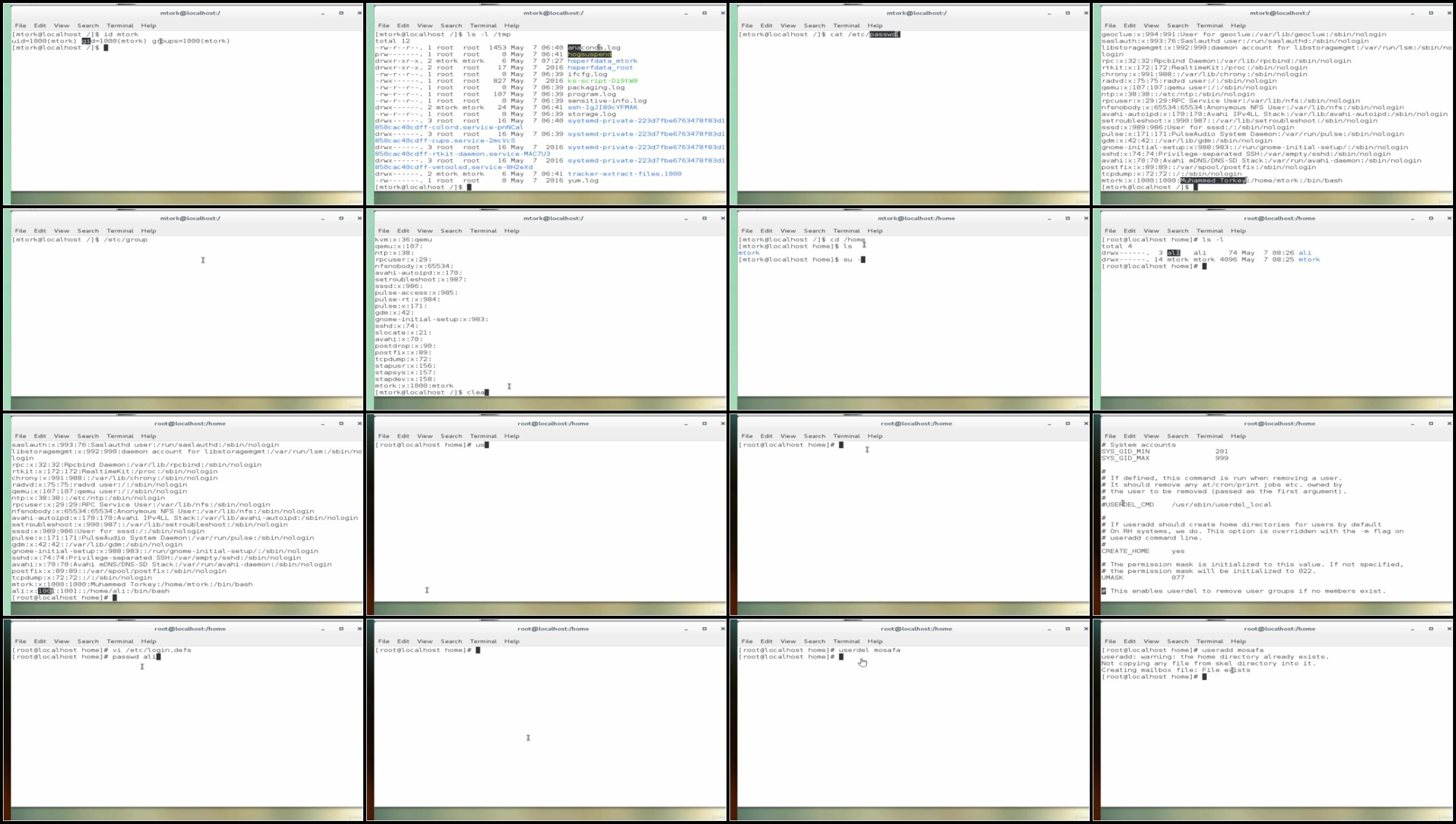Click 'yum.log' in the /tmp listing
Image resolution: width=1456 pixels, height=824 pixels.
tap(583, 180)
